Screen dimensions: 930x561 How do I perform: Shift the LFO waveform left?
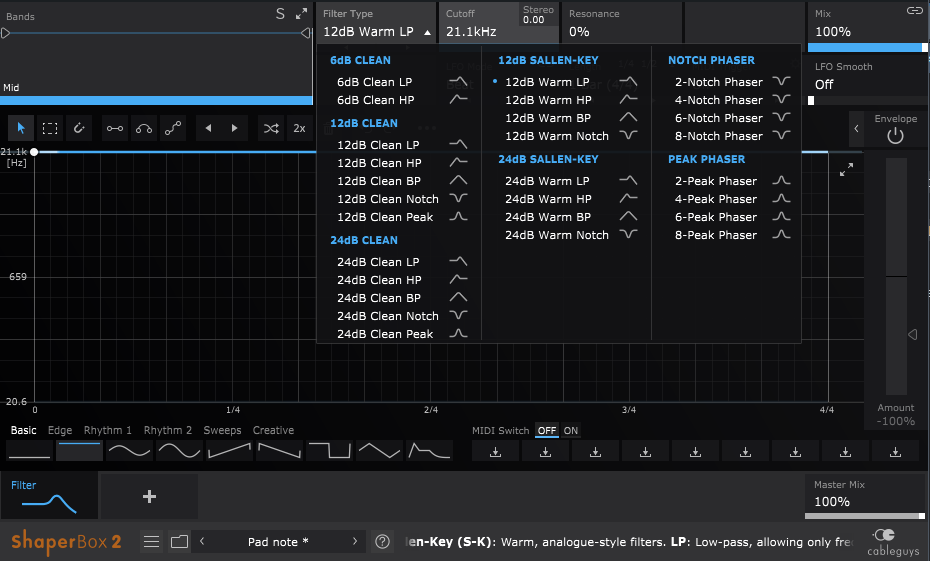tap(208, 128)
